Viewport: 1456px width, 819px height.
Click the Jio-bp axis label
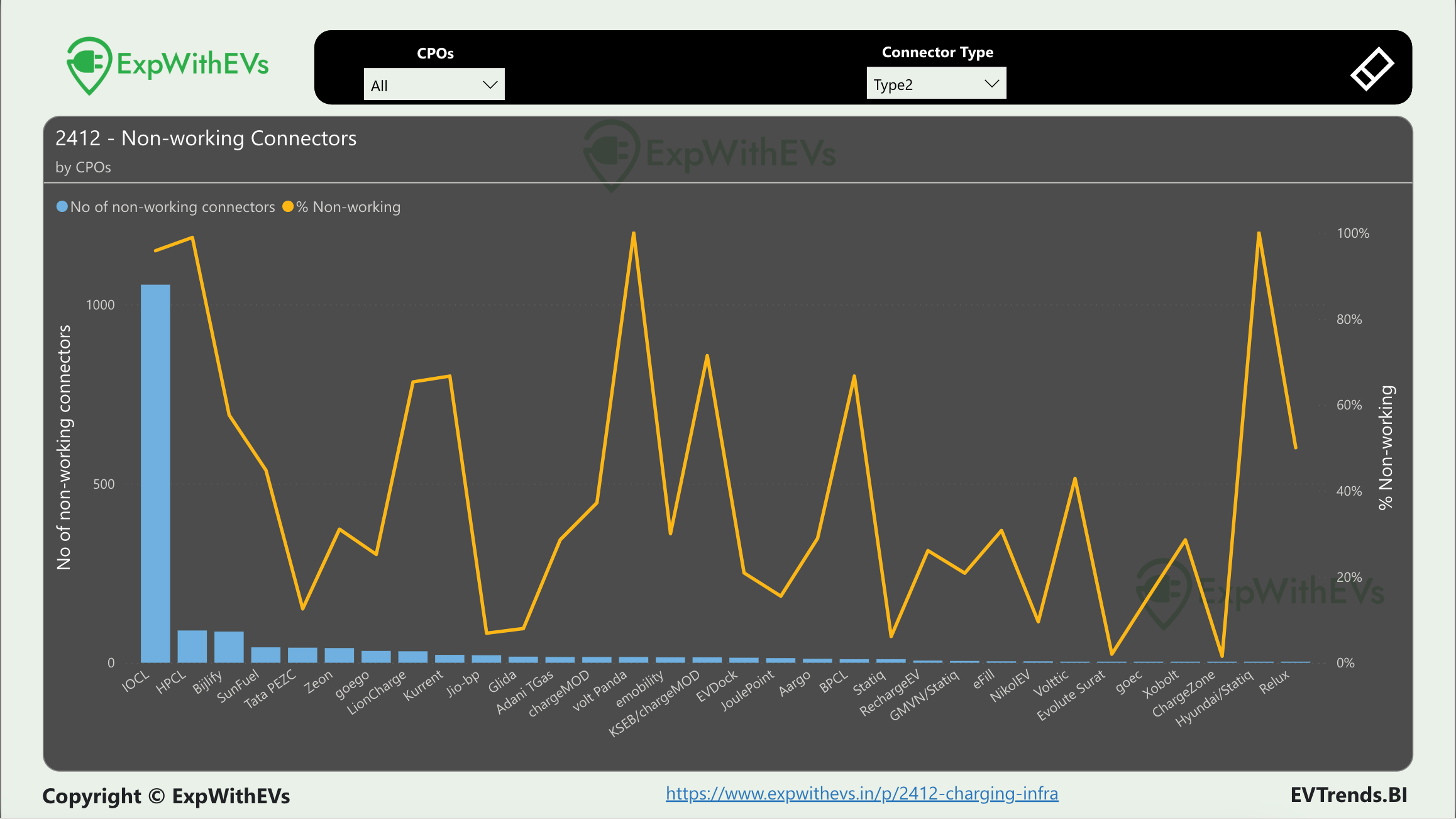click(x=463, y=684)
